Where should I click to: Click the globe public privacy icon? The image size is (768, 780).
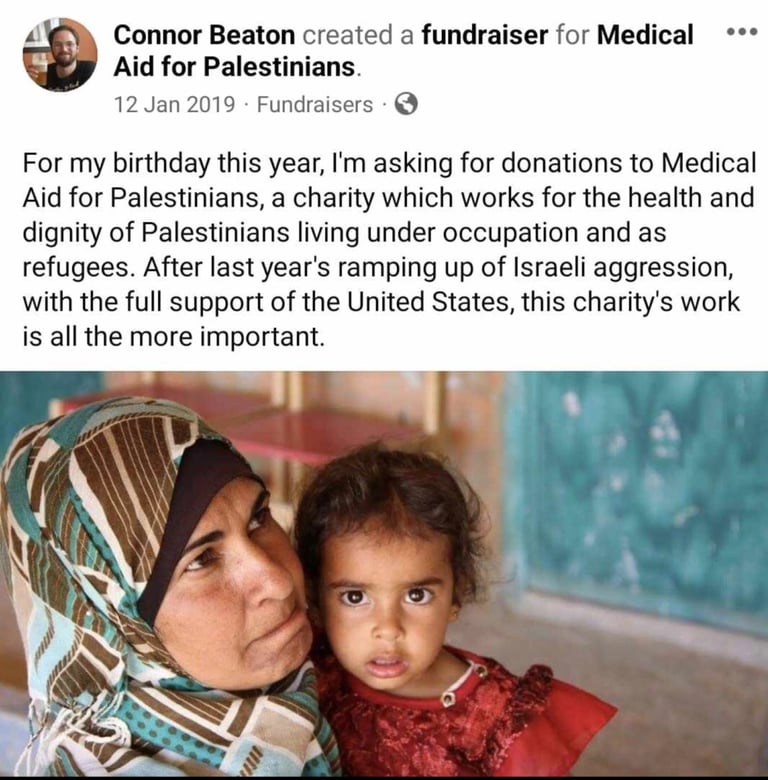coord(405,103)
